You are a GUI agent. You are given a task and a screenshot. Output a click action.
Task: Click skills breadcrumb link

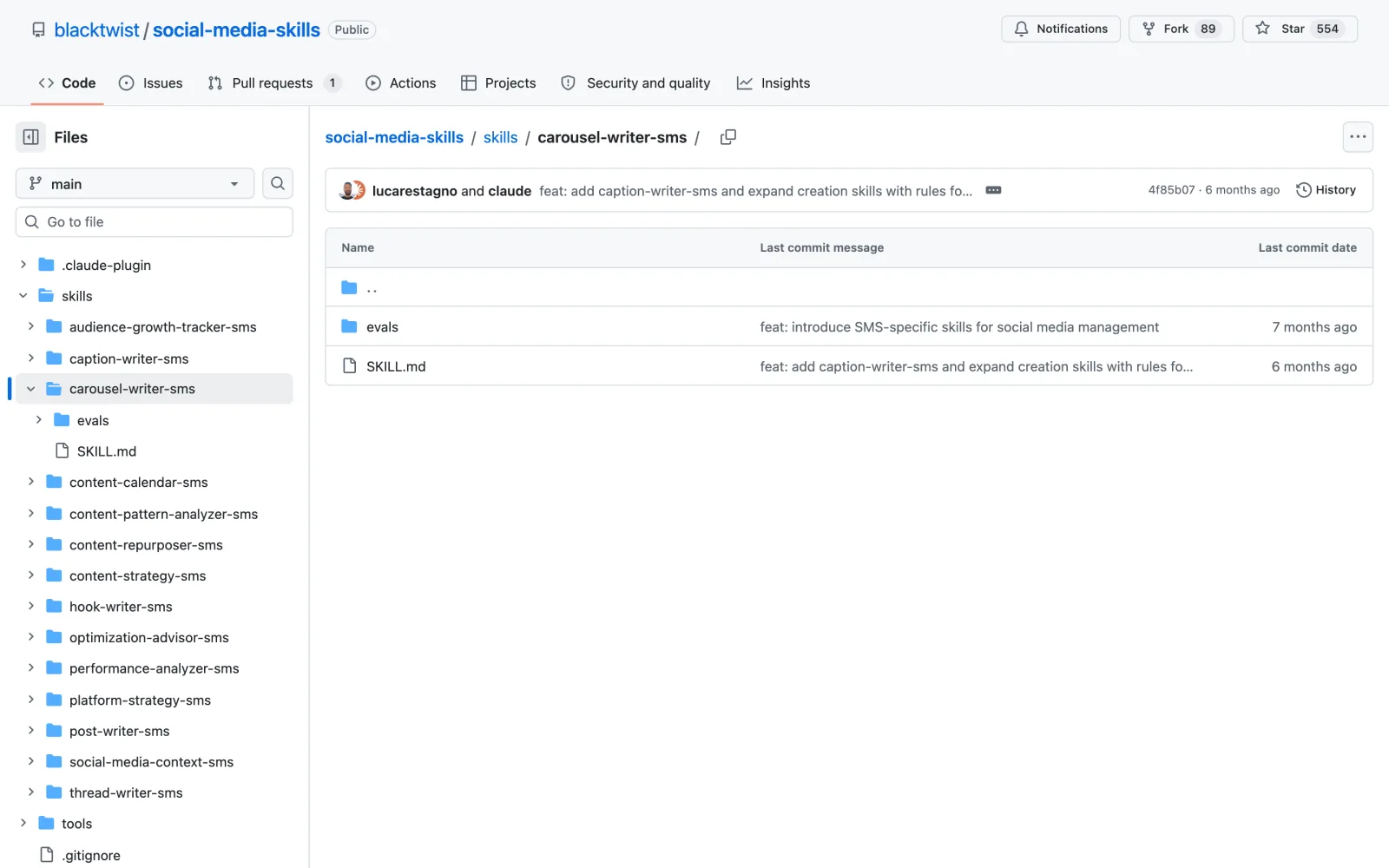[x=501, y=137]
